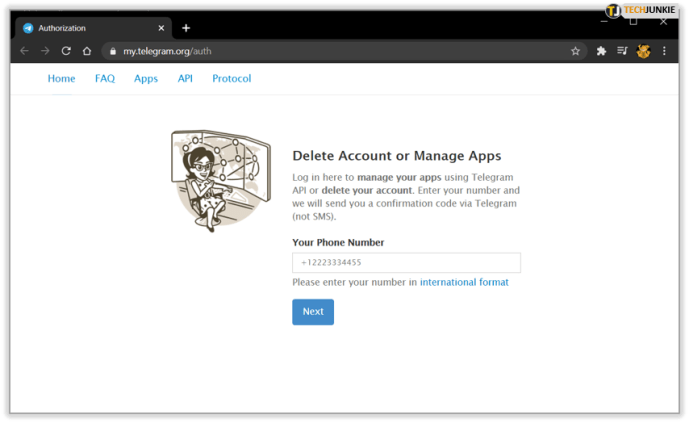Open the extensions puzzle icon

[601, 51]
